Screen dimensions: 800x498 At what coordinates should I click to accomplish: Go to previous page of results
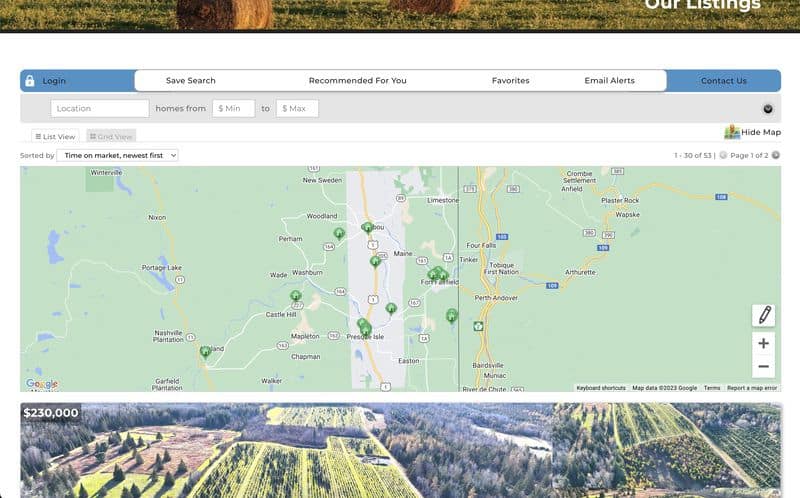[723, 155]
